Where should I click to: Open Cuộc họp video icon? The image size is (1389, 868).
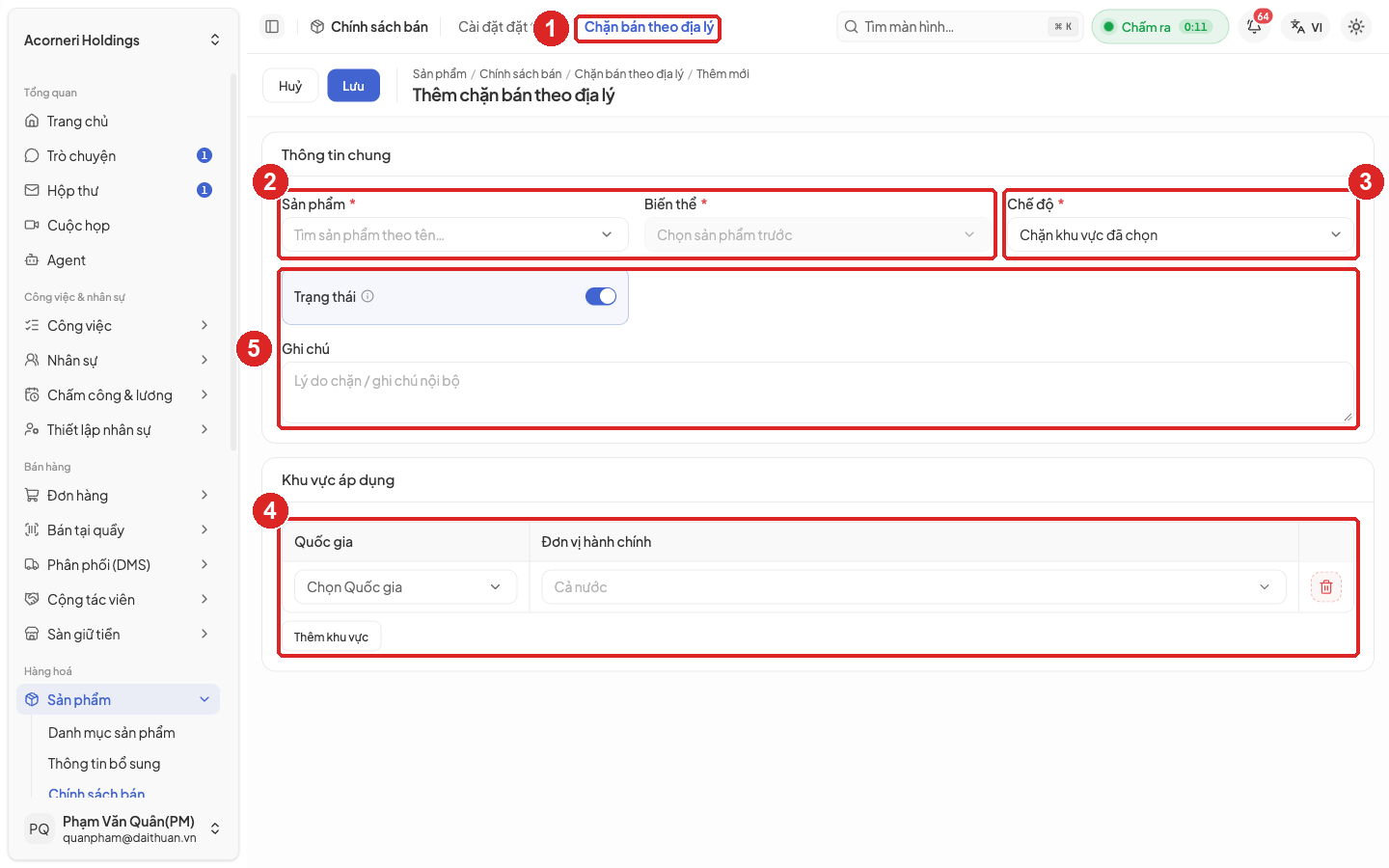point(32,226)
